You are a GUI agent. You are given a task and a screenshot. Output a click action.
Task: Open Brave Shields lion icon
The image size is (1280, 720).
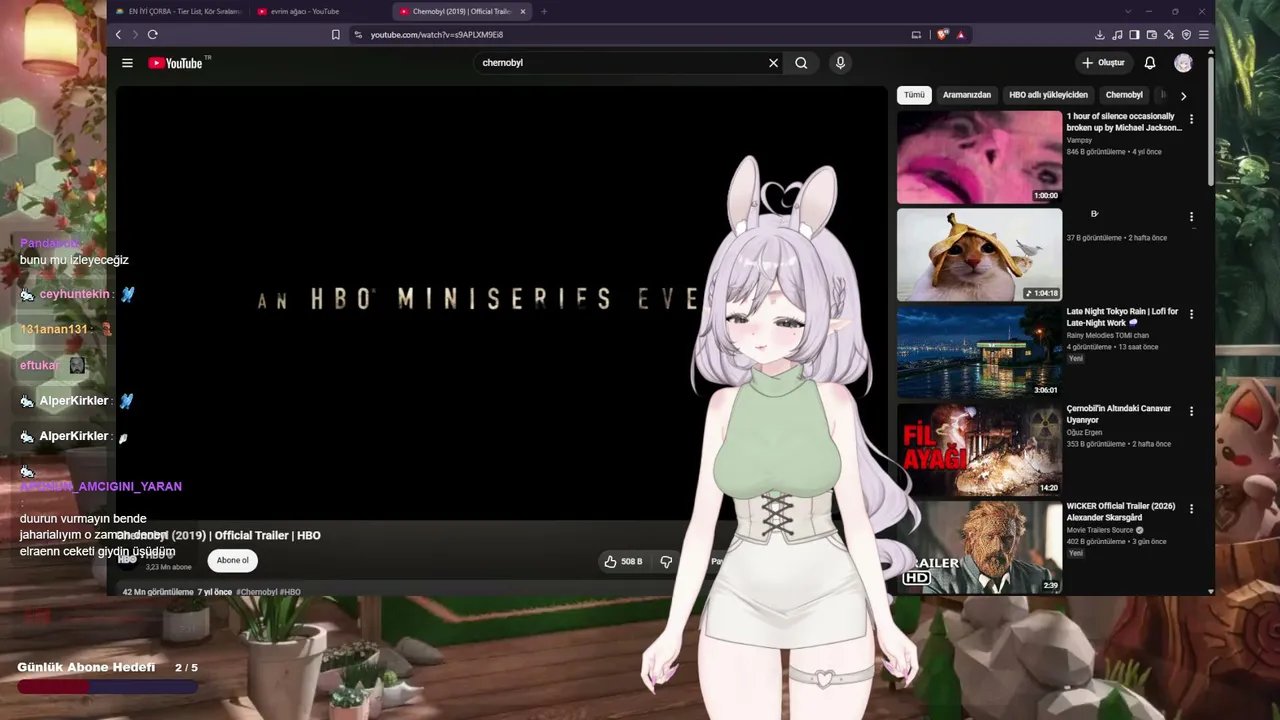(942, 35)
